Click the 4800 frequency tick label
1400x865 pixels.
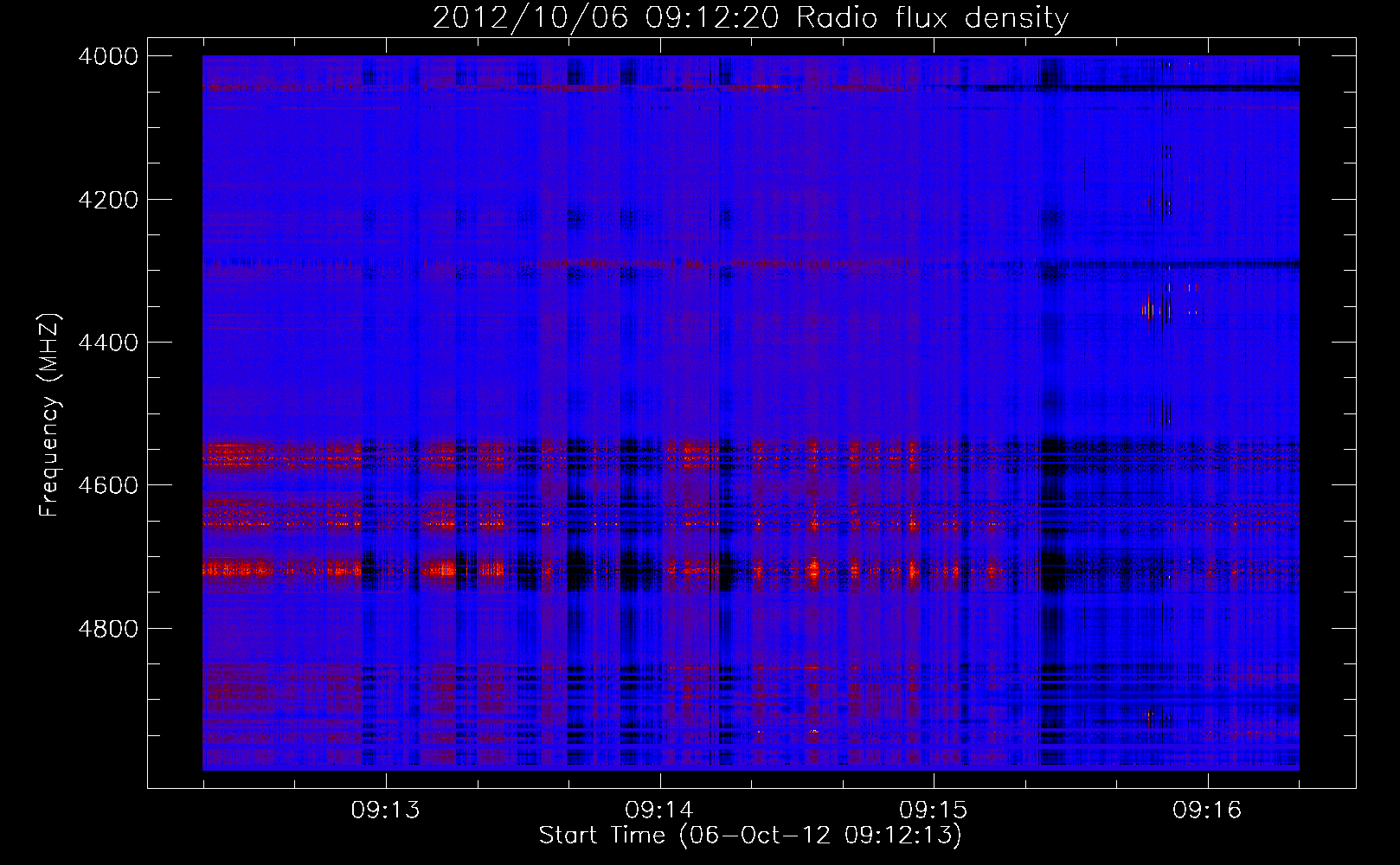click(108, 629)
